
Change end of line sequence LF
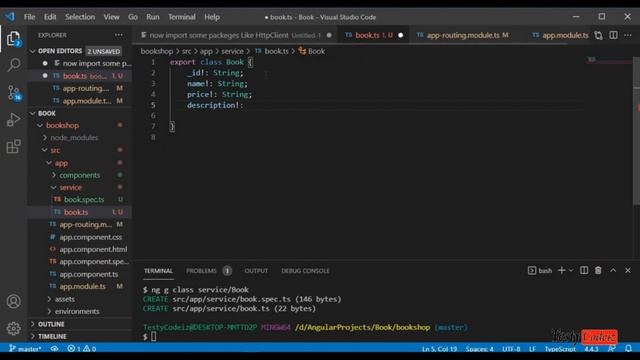click(532, 349)
